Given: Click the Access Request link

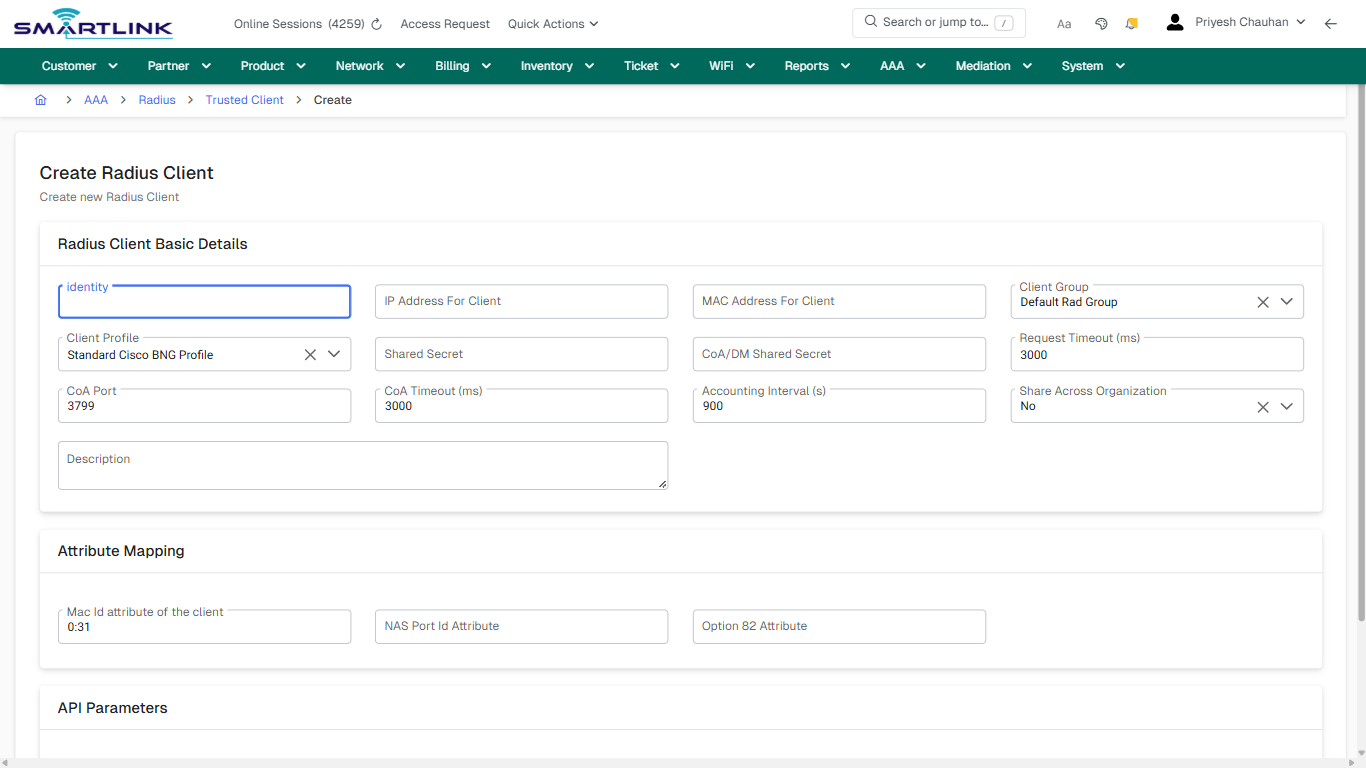Looking at the screenshot, I should click(x=444, y=23).
